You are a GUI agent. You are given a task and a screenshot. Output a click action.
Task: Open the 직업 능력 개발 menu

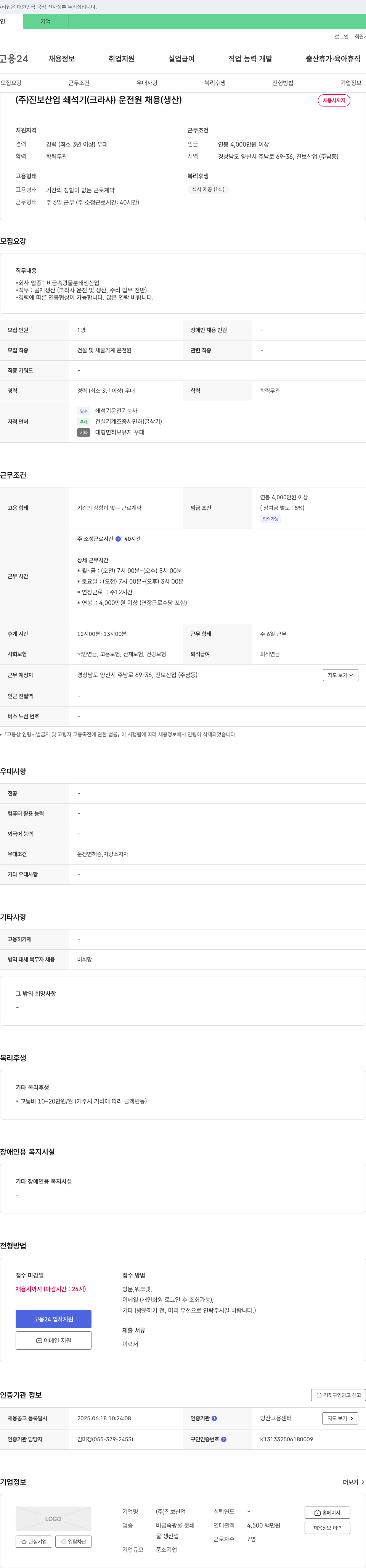click(250, 59)
